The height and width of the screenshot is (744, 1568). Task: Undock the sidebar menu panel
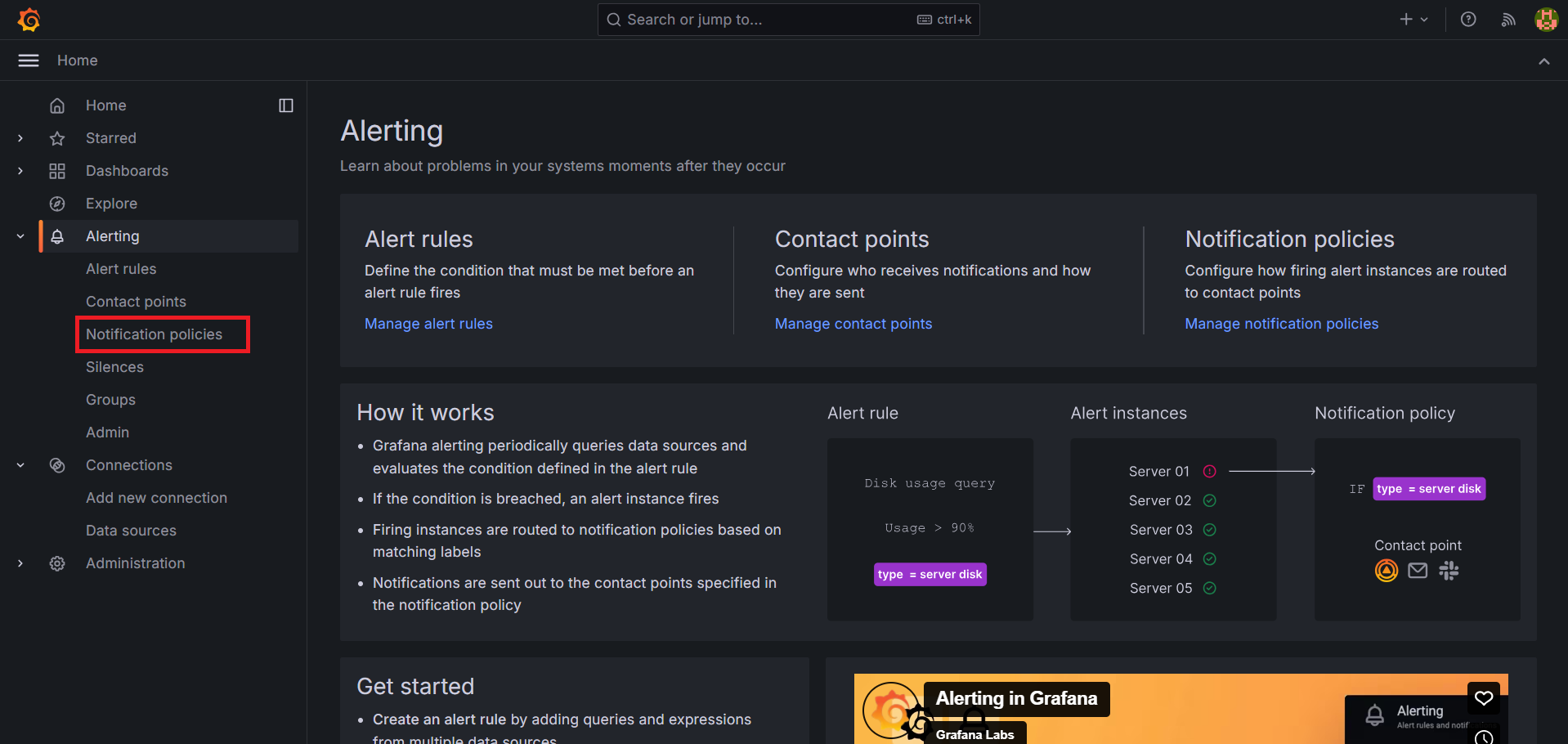(286, 105)
